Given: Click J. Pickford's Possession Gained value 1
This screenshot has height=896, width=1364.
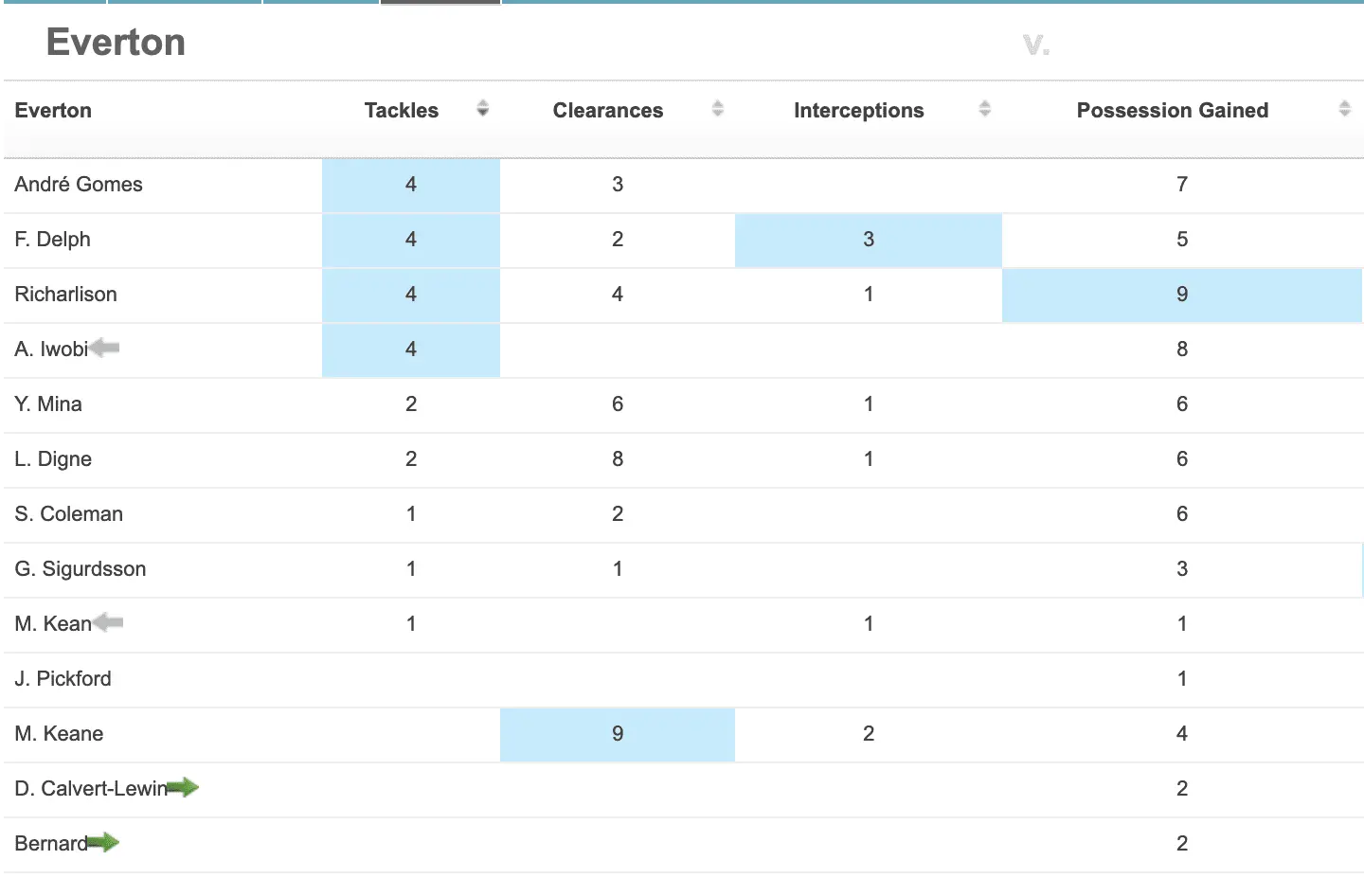Looking at the screenshot, I should [x=1182, y=679].
